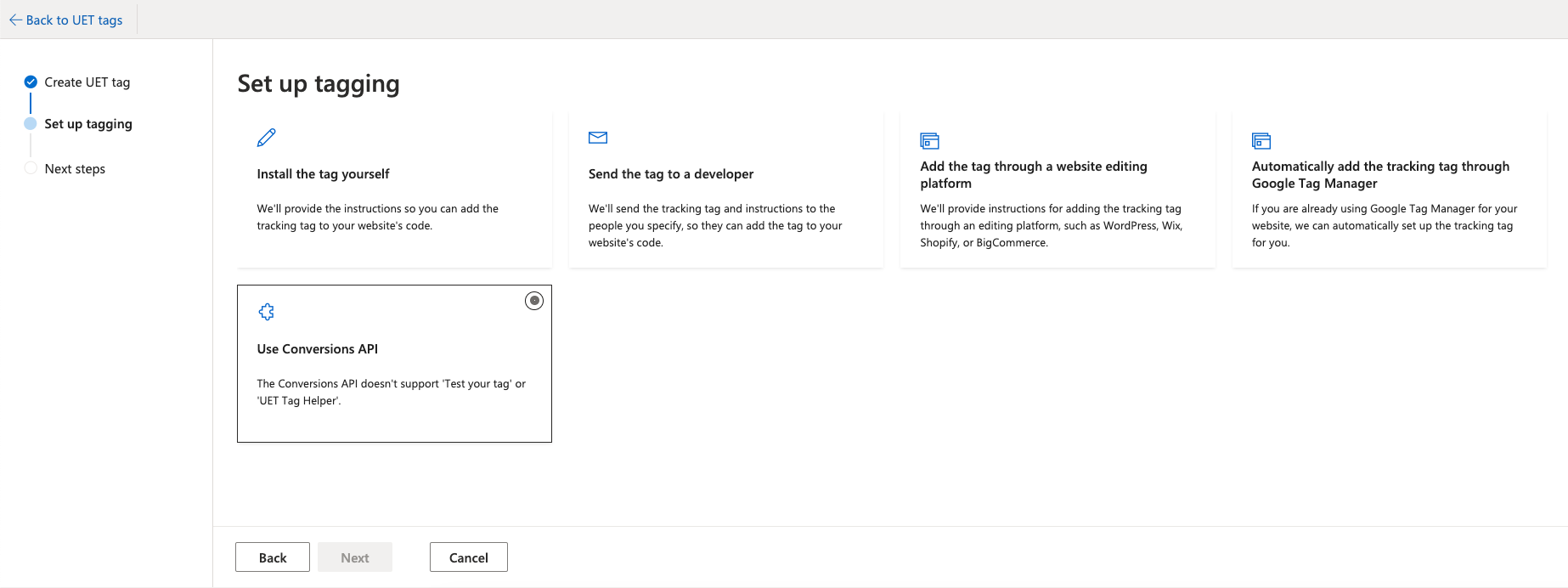Click note about 'Test your tag' not supported
This screenshot has width=1568, height=588.
click(392, 393)
